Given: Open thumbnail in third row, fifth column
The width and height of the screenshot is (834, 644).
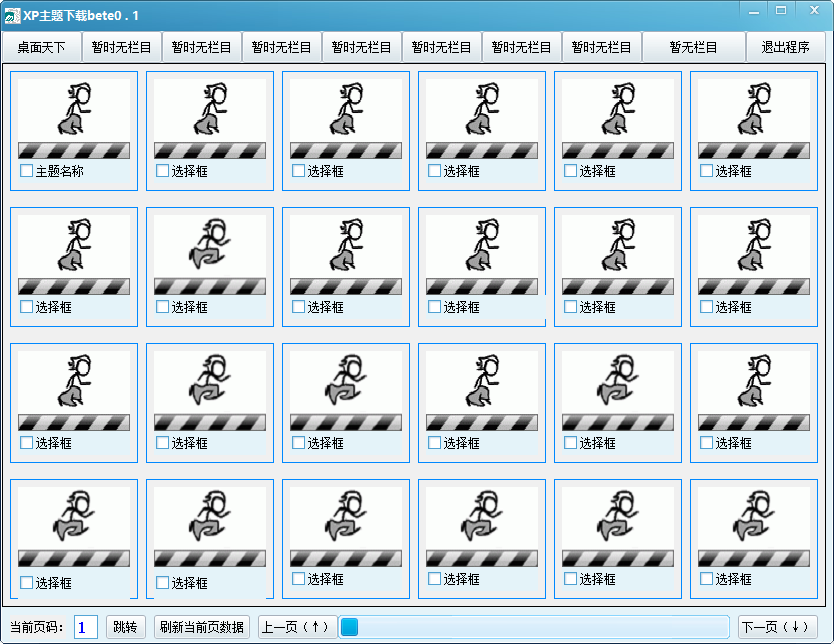Looking at the screenshot, I should pyautogui.click(x=618, y=391).
